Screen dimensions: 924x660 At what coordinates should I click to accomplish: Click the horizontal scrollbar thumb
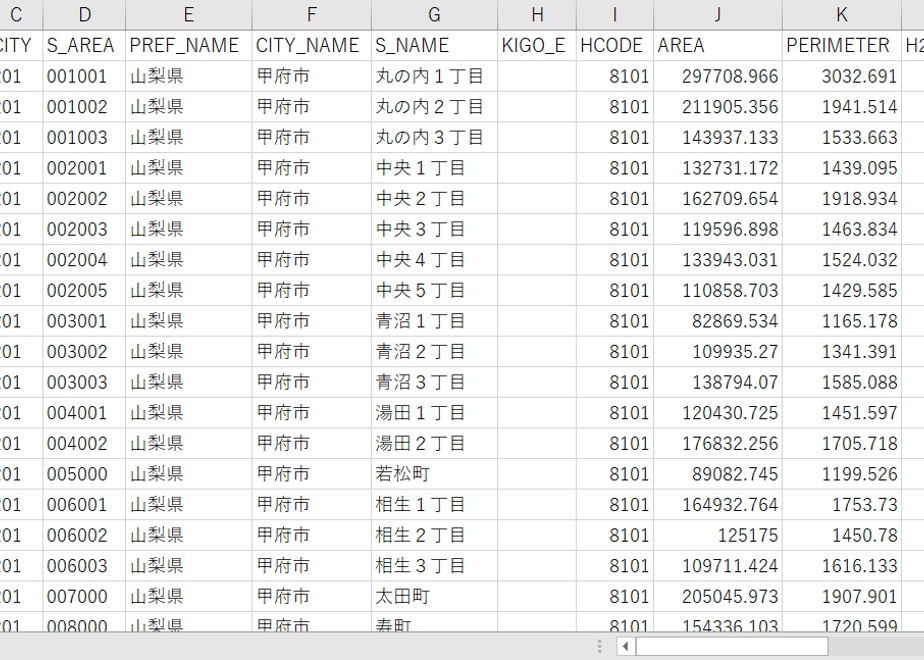click(732, 646)
